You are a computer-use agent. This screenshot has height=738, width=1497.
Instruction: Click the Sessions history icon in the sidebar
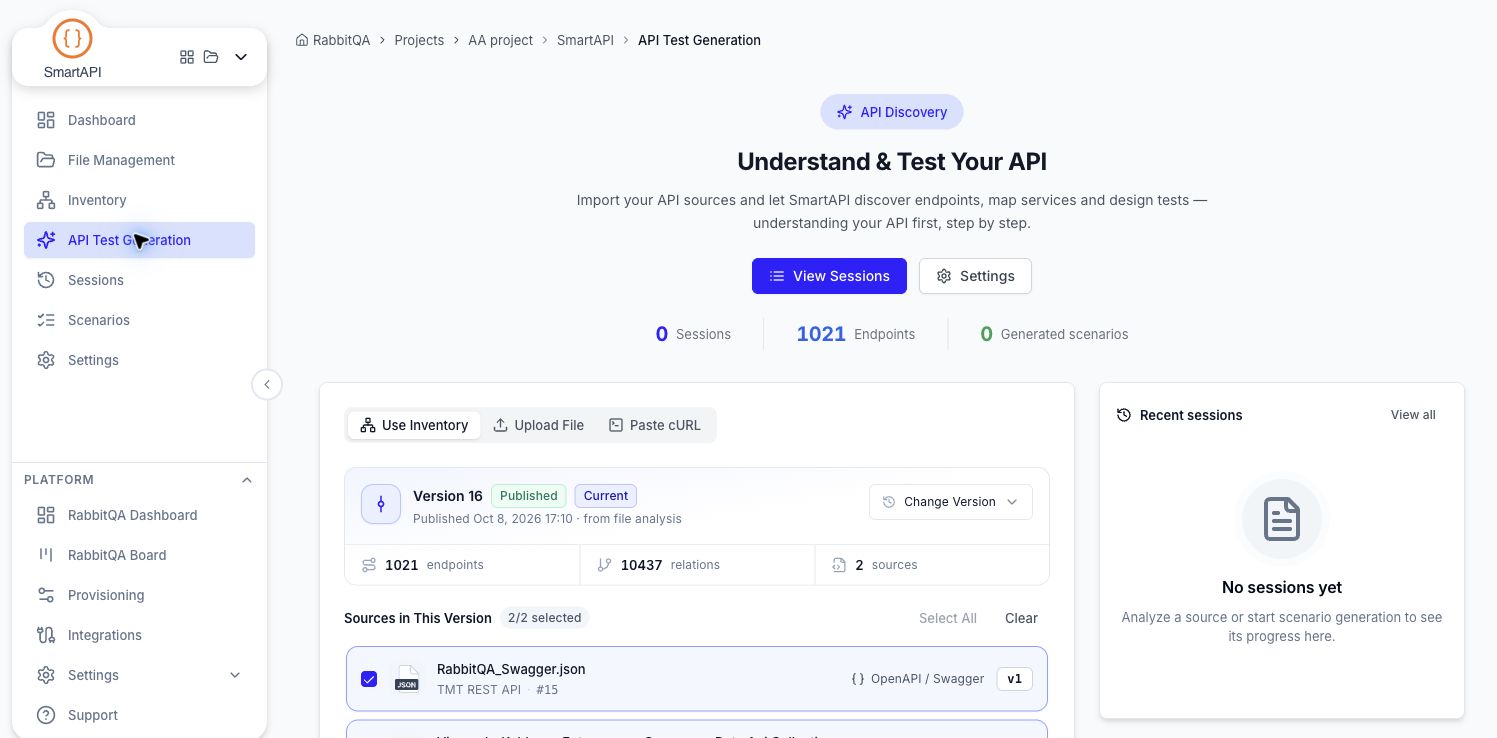46,280
